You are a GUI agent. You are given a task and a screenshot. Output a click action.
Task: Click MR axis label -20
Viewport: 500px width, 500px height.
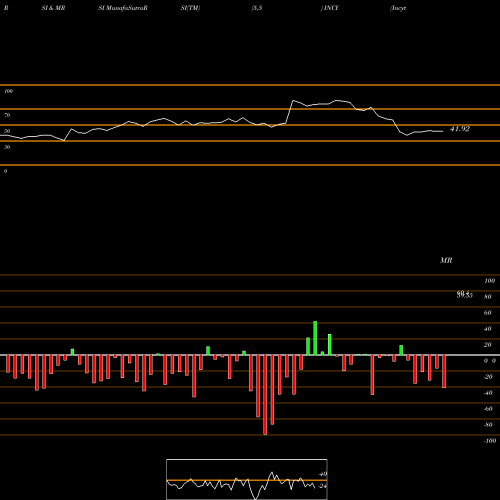pyautogui.click(x=488, y=377)
